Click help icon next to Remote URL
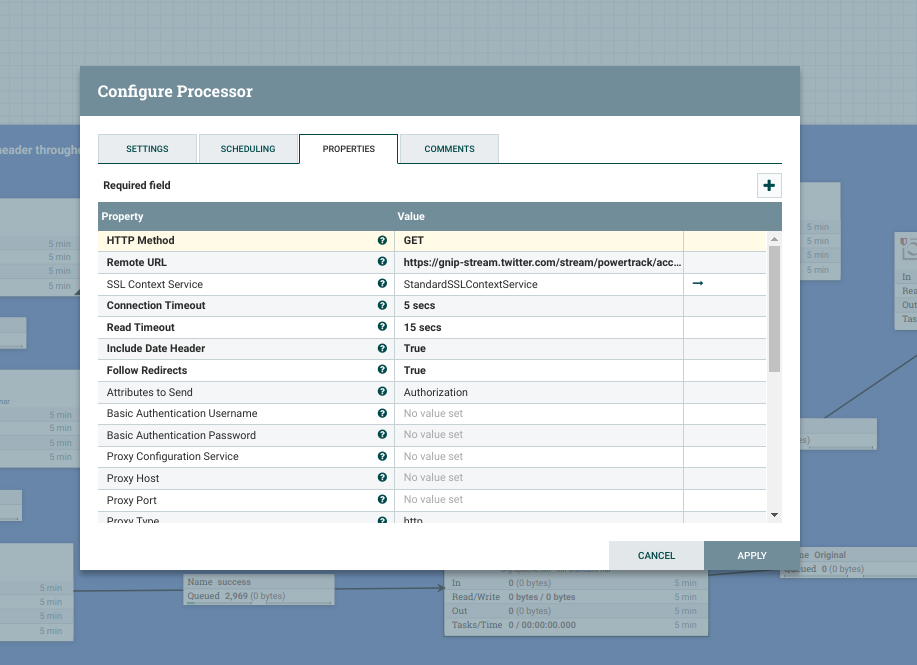Image resolution: width=917 pixels, height=665 pixels. [x=382, y=262]
